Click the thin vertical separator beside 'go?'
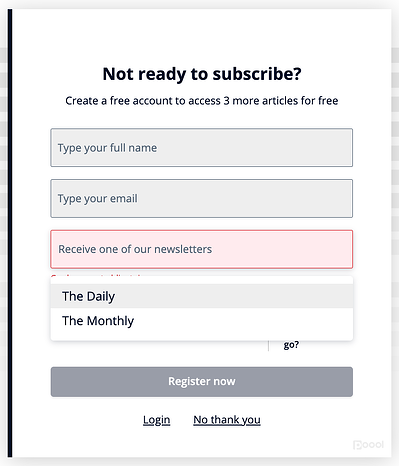Image resolution: width=399 pixels, height=466 pixels. [268, 346]
